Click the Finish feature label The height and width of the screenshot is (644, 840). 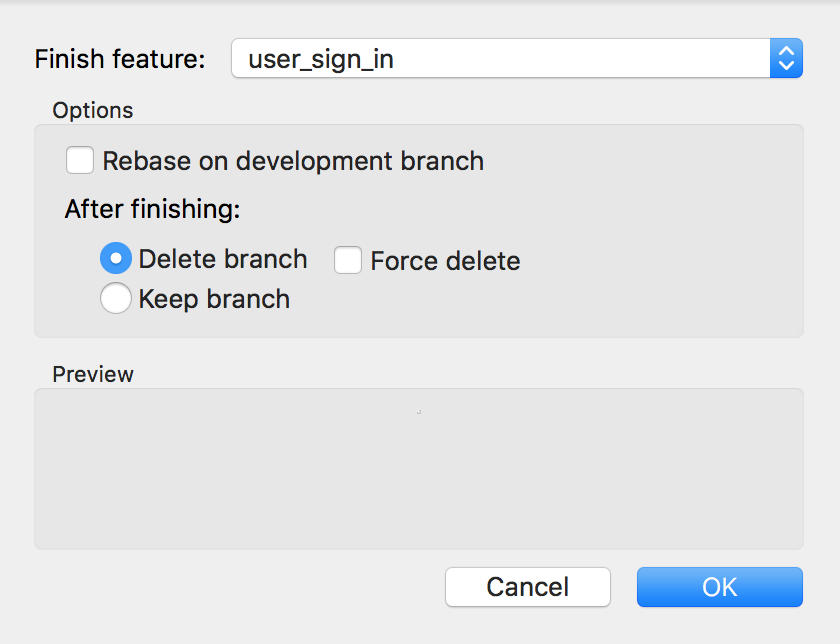click(x=119, y=59)
